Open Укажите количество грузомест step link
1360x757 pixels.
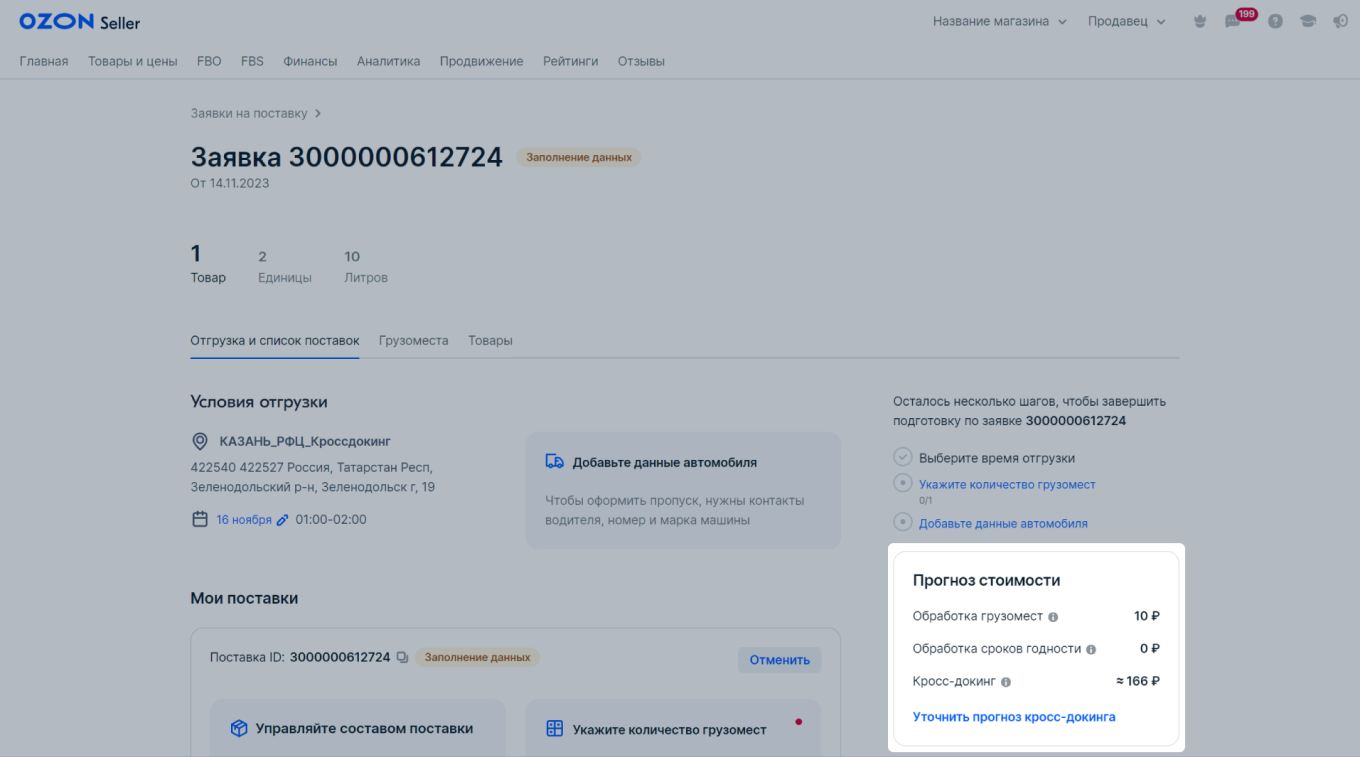(x=1007, y=484)
